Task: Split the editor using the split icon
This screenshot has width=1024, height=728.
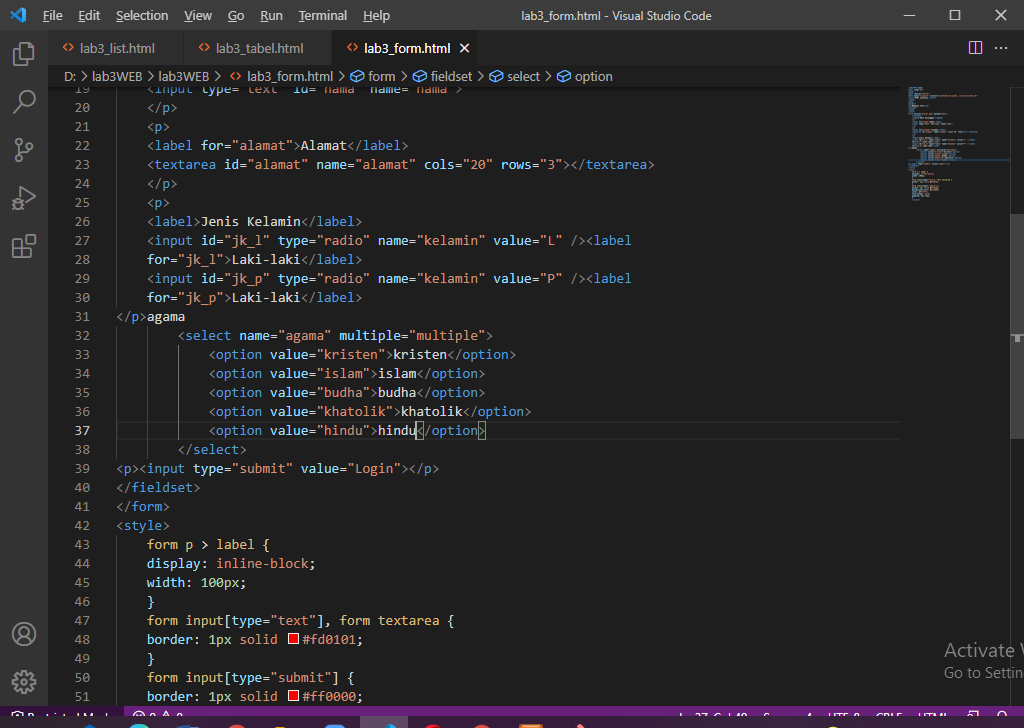Action: click(x=975, y=47)
